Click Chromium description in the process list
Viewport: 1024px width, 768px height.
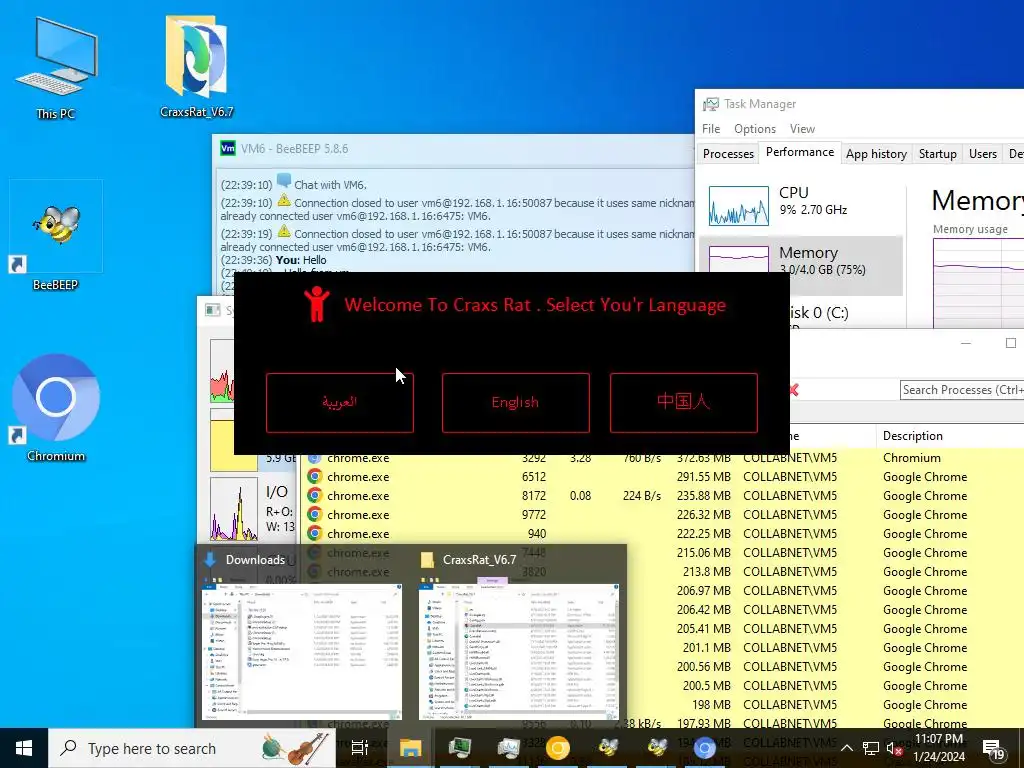[912, 458]
